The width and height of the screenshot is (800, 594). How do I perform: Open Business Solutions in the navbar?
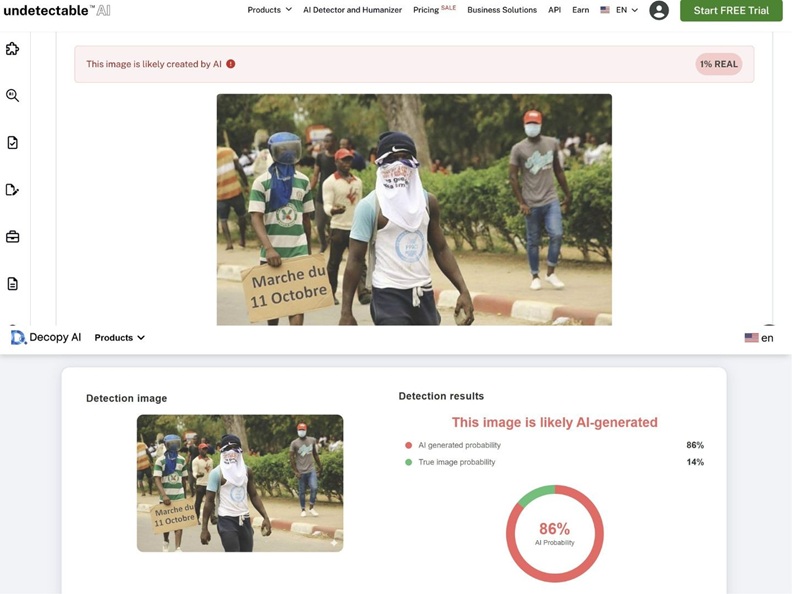pos(502,10)
